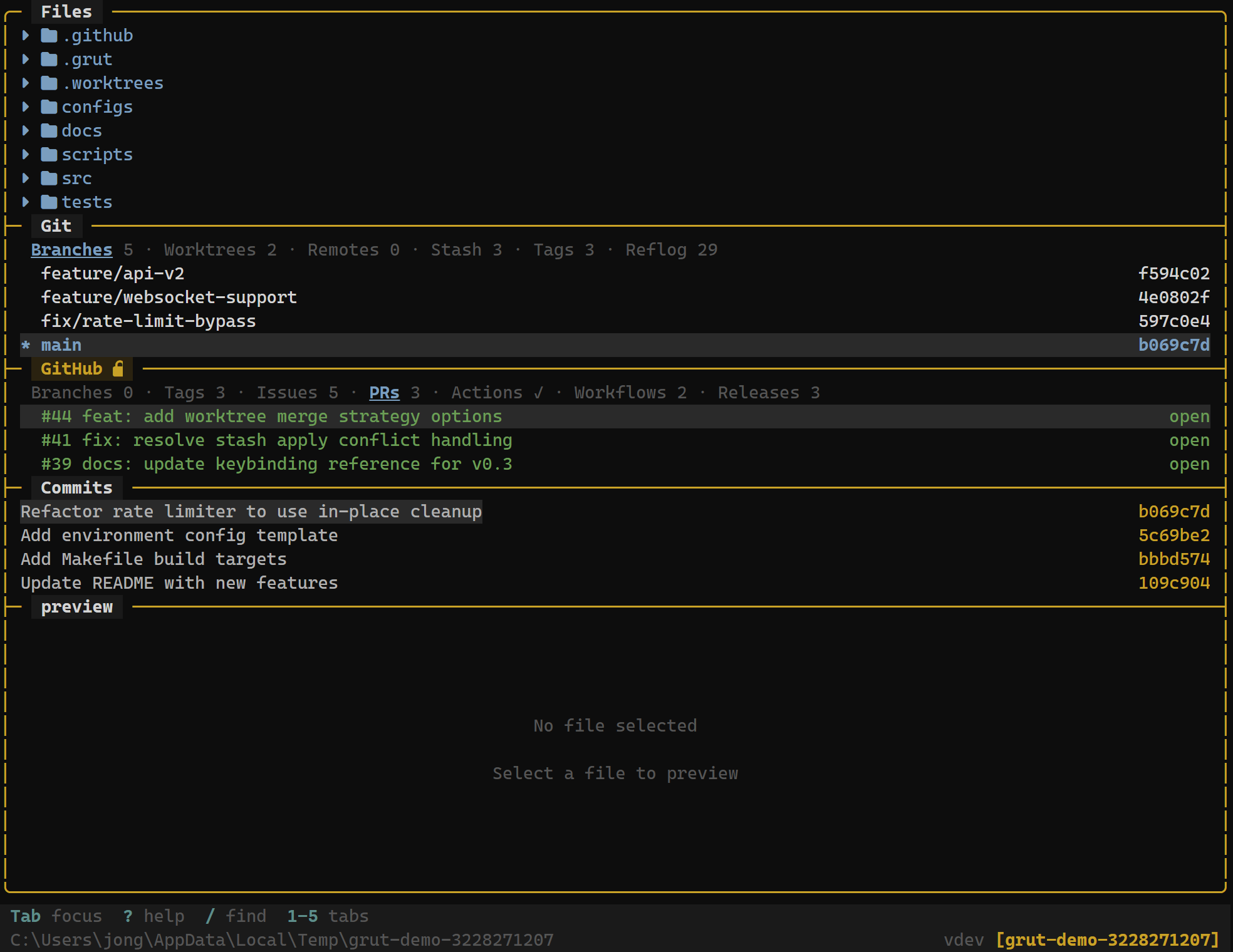Image resolution: width=1233 pixels, height=952 pixels.
Task: Click the grut-demo-3228271207 repo label
Action: click(x=1108, y=940)
